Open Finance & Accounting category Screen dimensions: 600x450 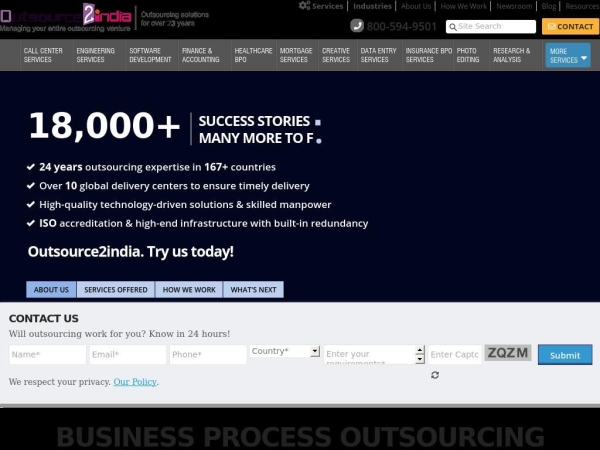[x=201, y=55]
